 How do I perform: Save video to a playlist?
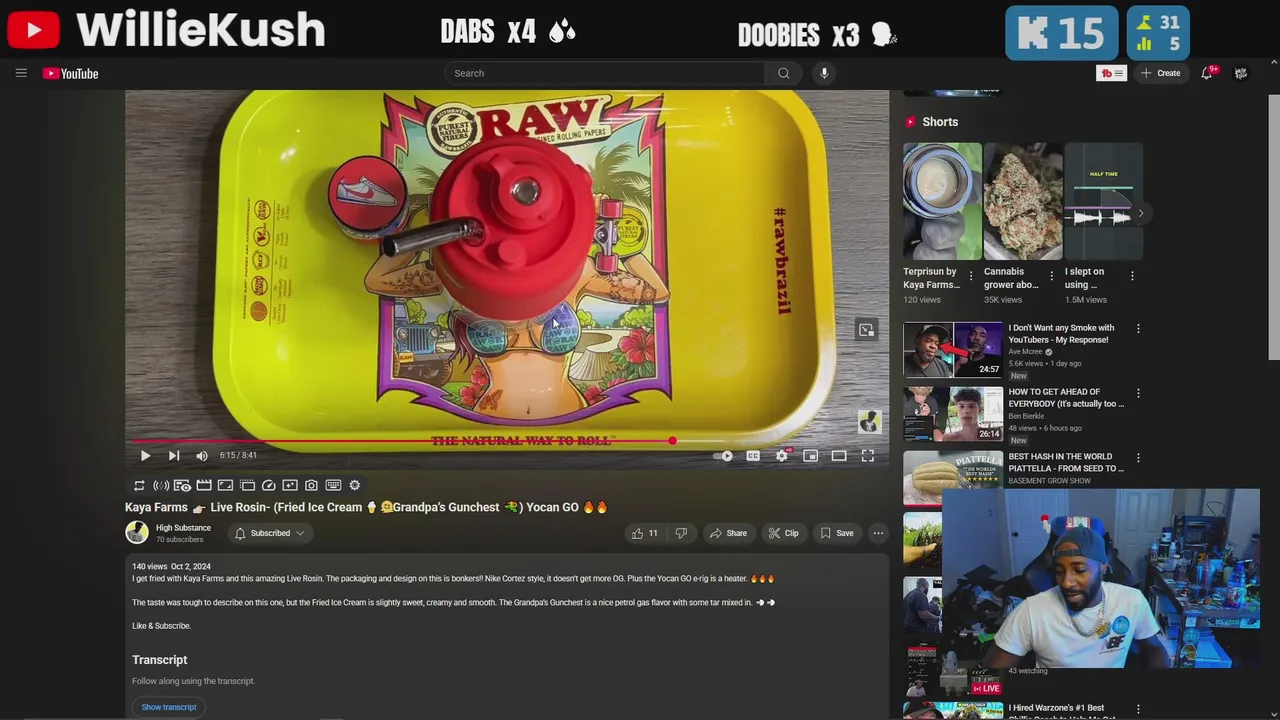pos(837,533)
